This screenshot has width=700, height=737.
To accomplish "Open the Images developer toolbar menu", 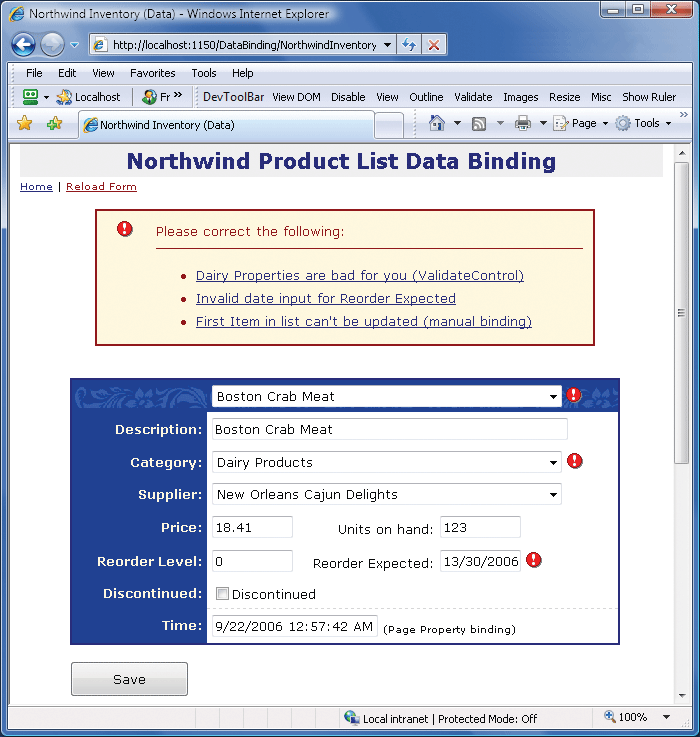I will pyautogui.click(x=520, y=97).
